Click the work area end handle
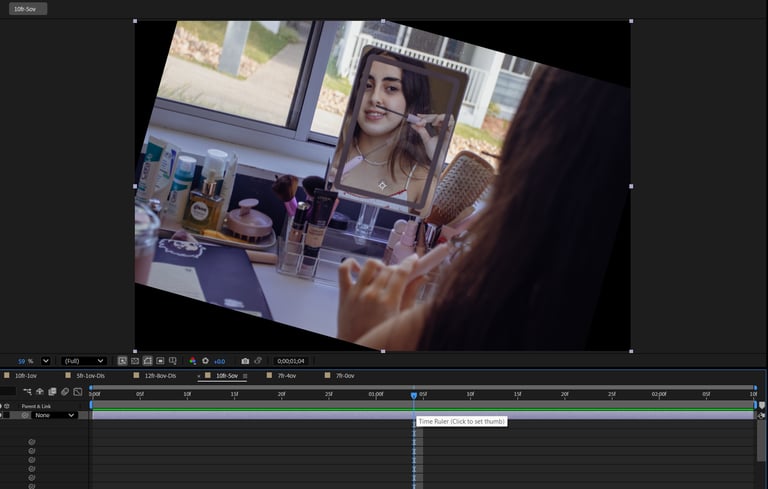Viewport: 768px width, 489px height. point(755,405)
